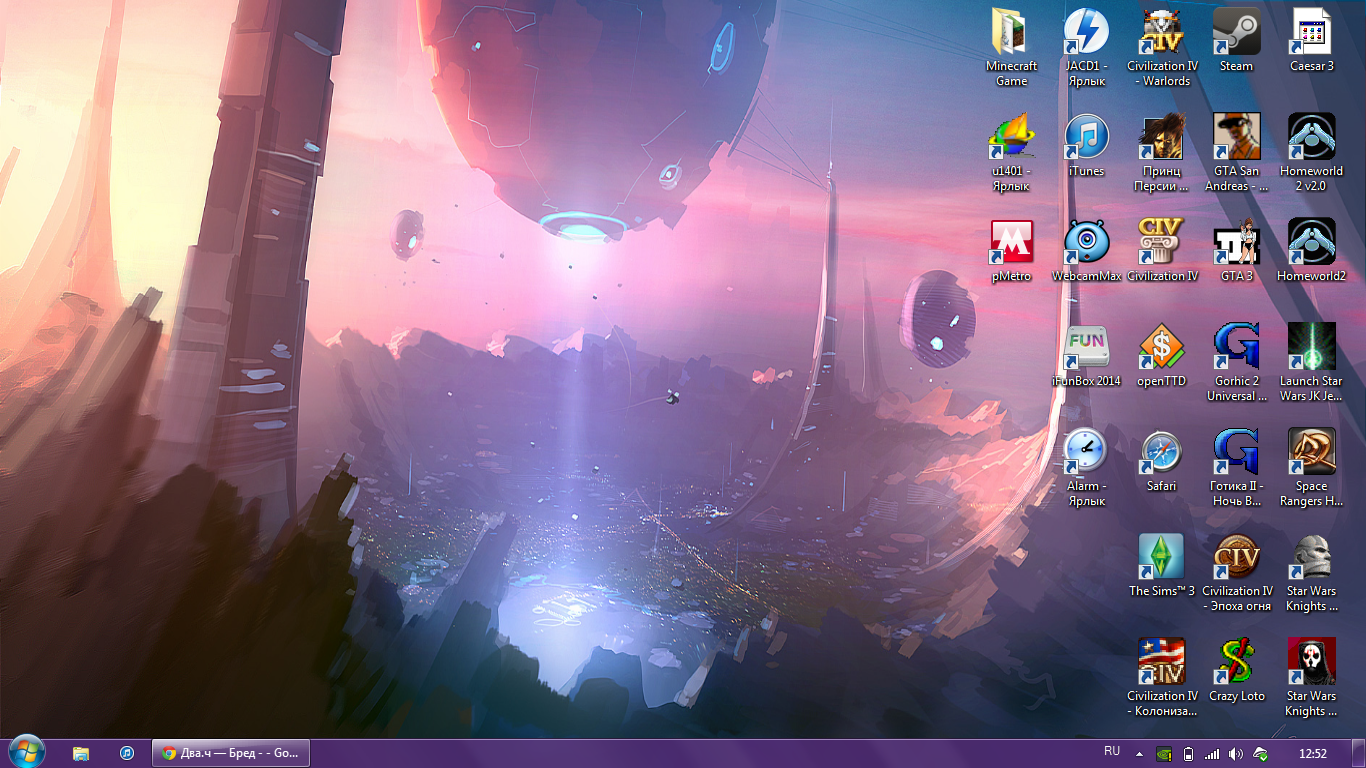Click the Safely Remove Hardware tray icon
This screenshot has width=1366, height=768.
[1261, 753]
